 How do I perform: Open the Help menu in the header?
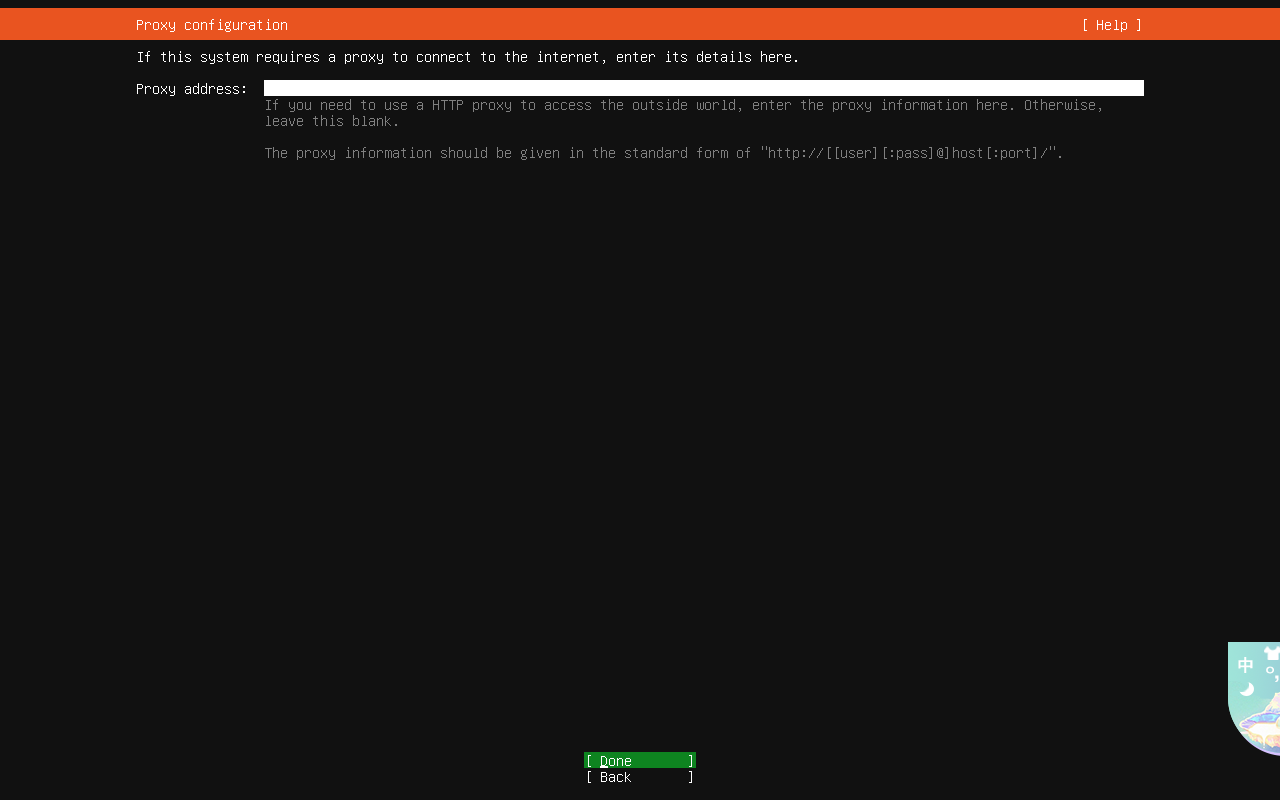point(1111,25)
